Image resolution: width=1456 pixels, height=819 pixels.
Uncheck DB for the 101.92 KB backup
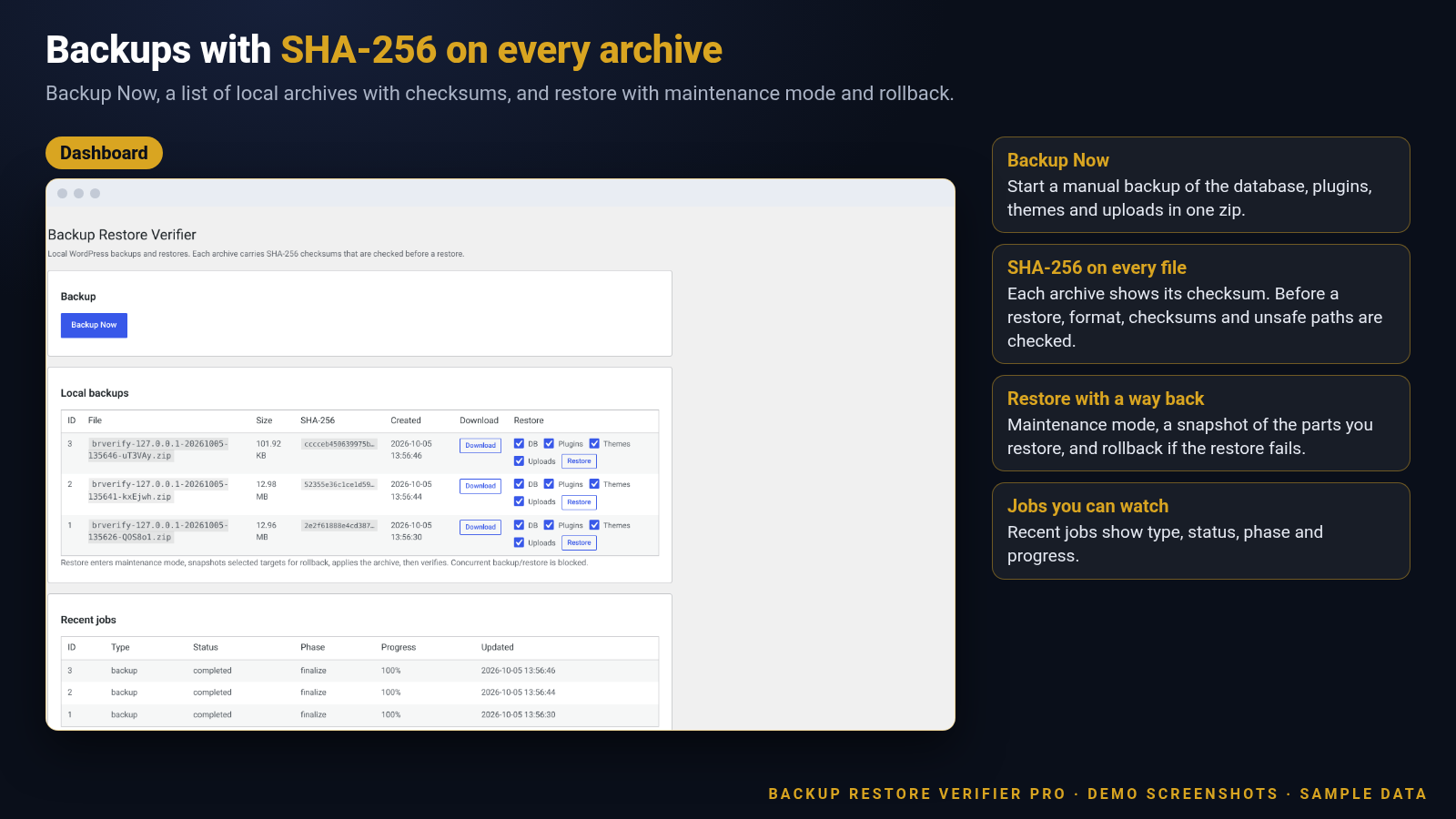[x=519, y=443]
